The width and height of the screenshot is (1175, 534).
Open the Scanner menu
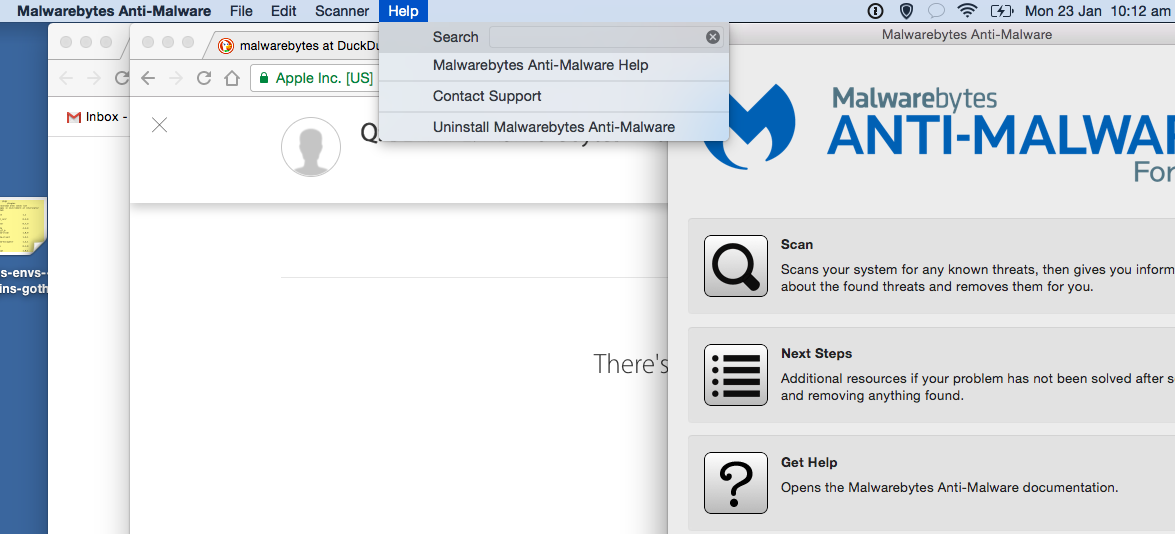(x=342, y=11)
